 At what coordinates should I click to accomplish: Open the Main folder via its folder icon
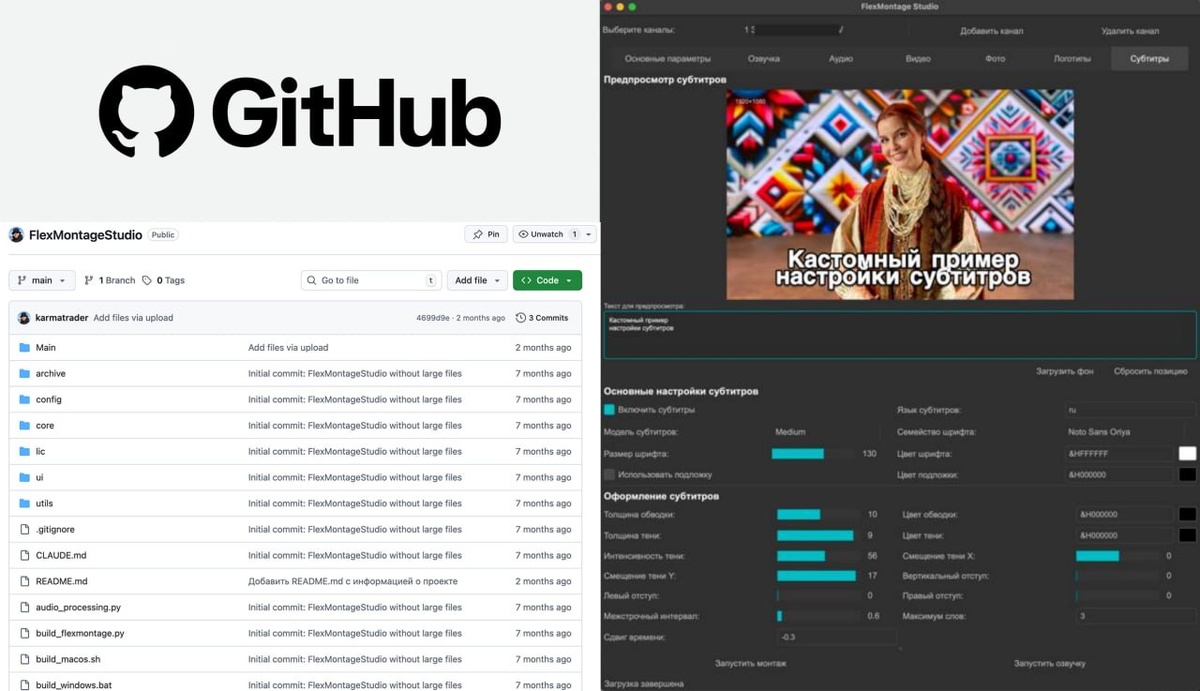tap(26, 347)
